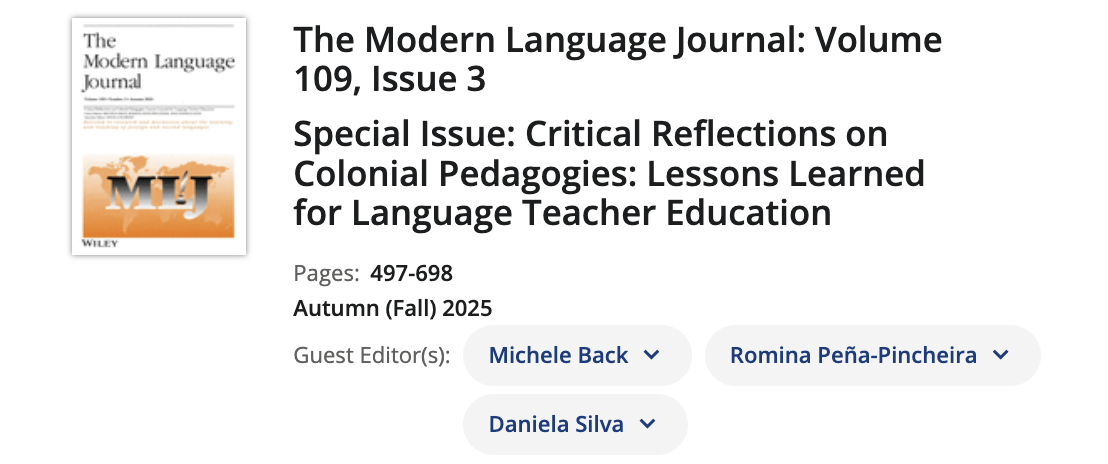Click the page range 497-698
This screenshot has height=464, width=1108.
point(411,273)
